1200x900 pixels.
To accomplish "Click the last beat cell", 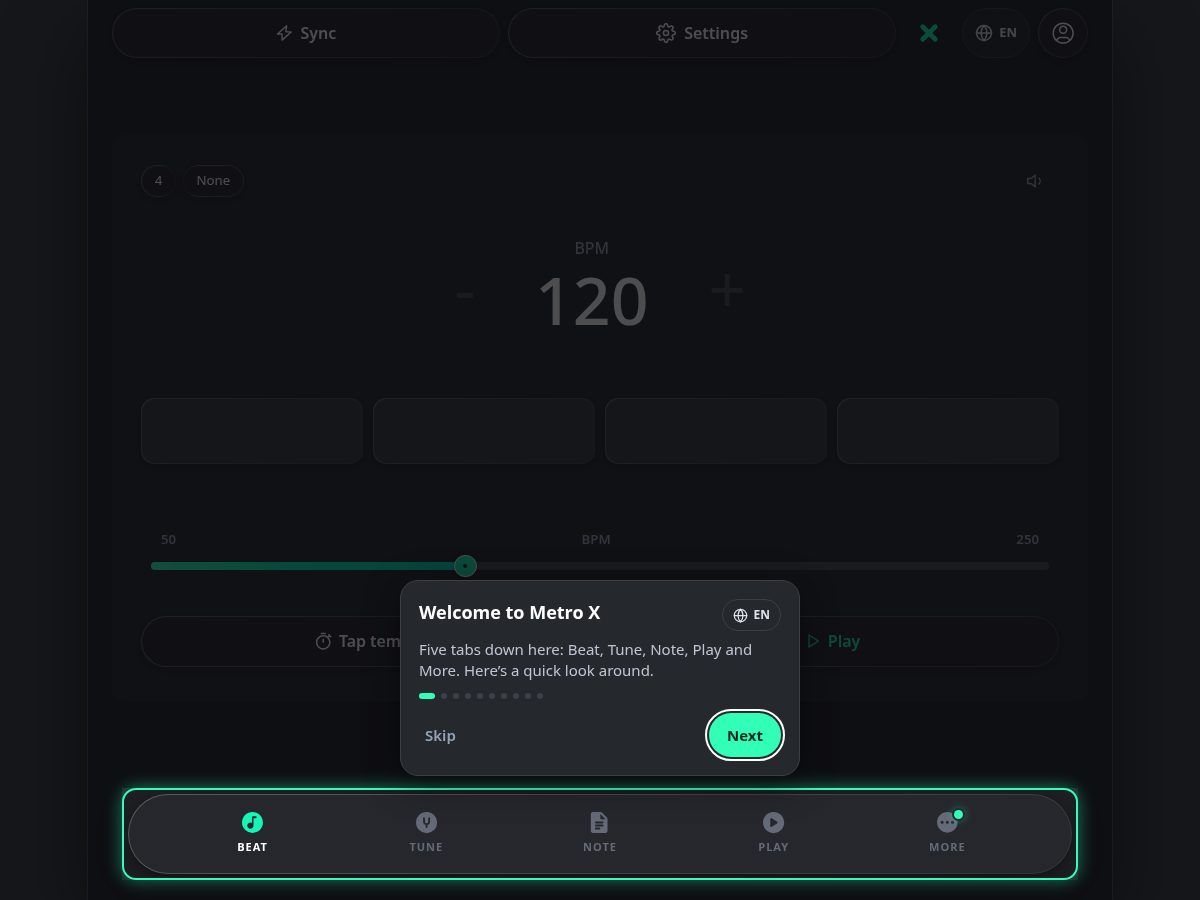I will 948,431.
